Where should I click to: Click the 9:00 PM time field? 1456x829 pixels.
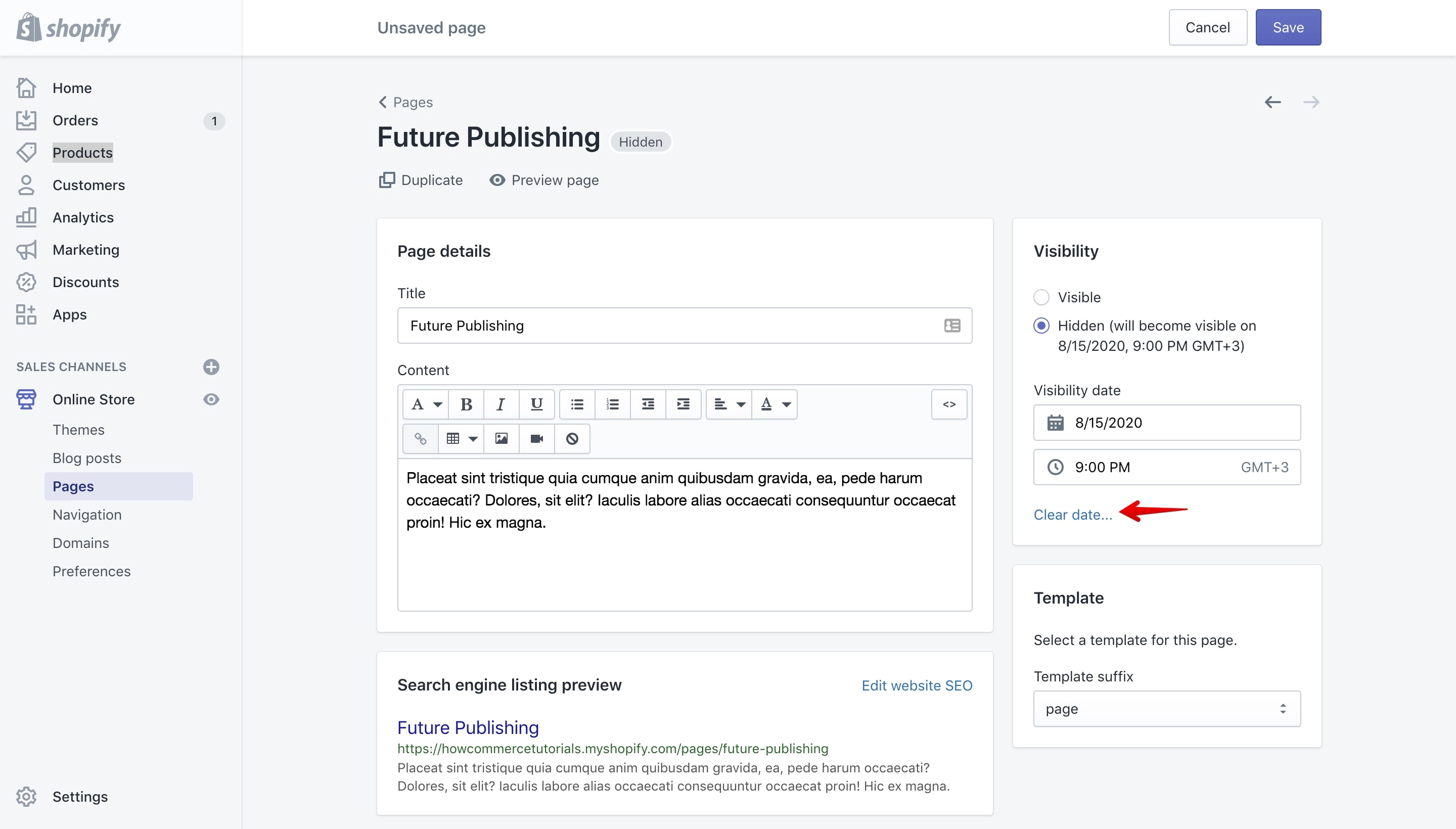coord(1167,467)
